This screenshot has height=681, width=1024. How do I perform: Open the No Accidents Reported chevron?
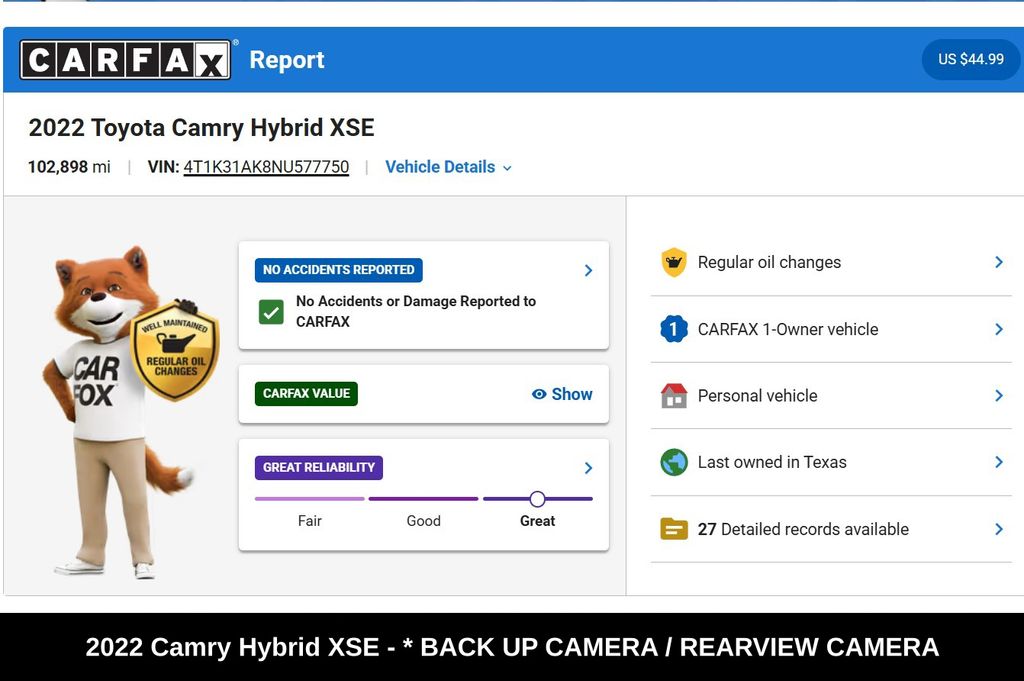588,270
